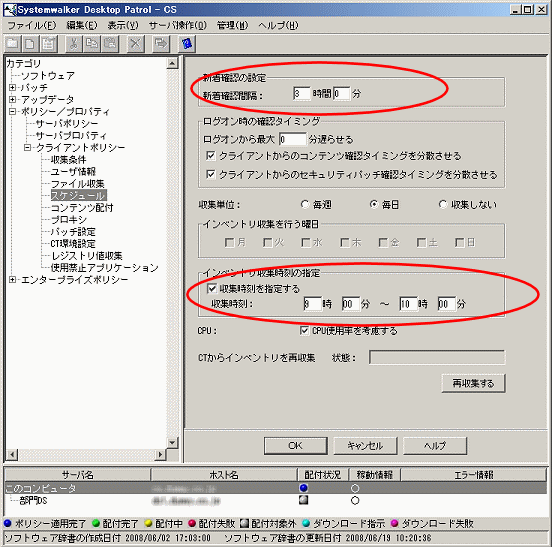The width and height of the screenshot is (552, 547).
Task: Click the magenta ダウンロード失敗 legend icon
Action: point(395,523)
